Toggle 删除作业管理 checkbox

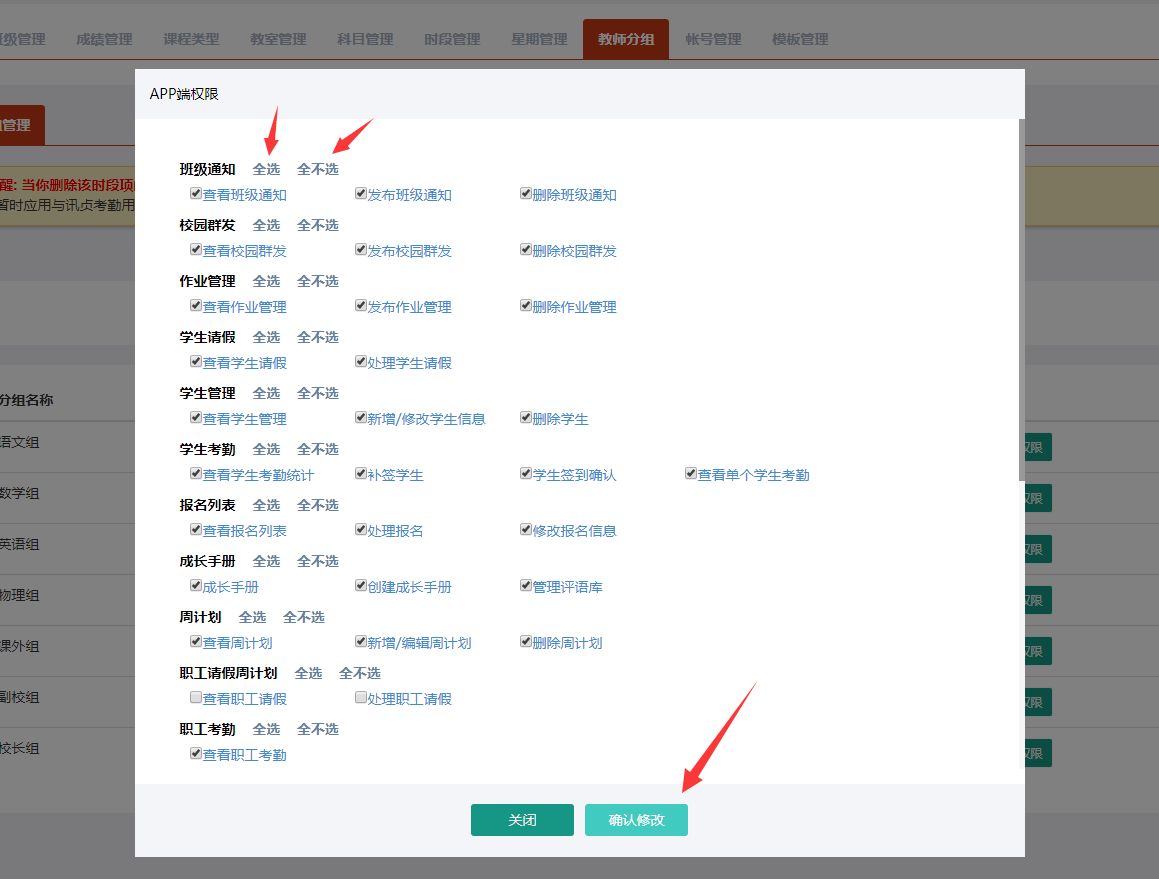526,305
